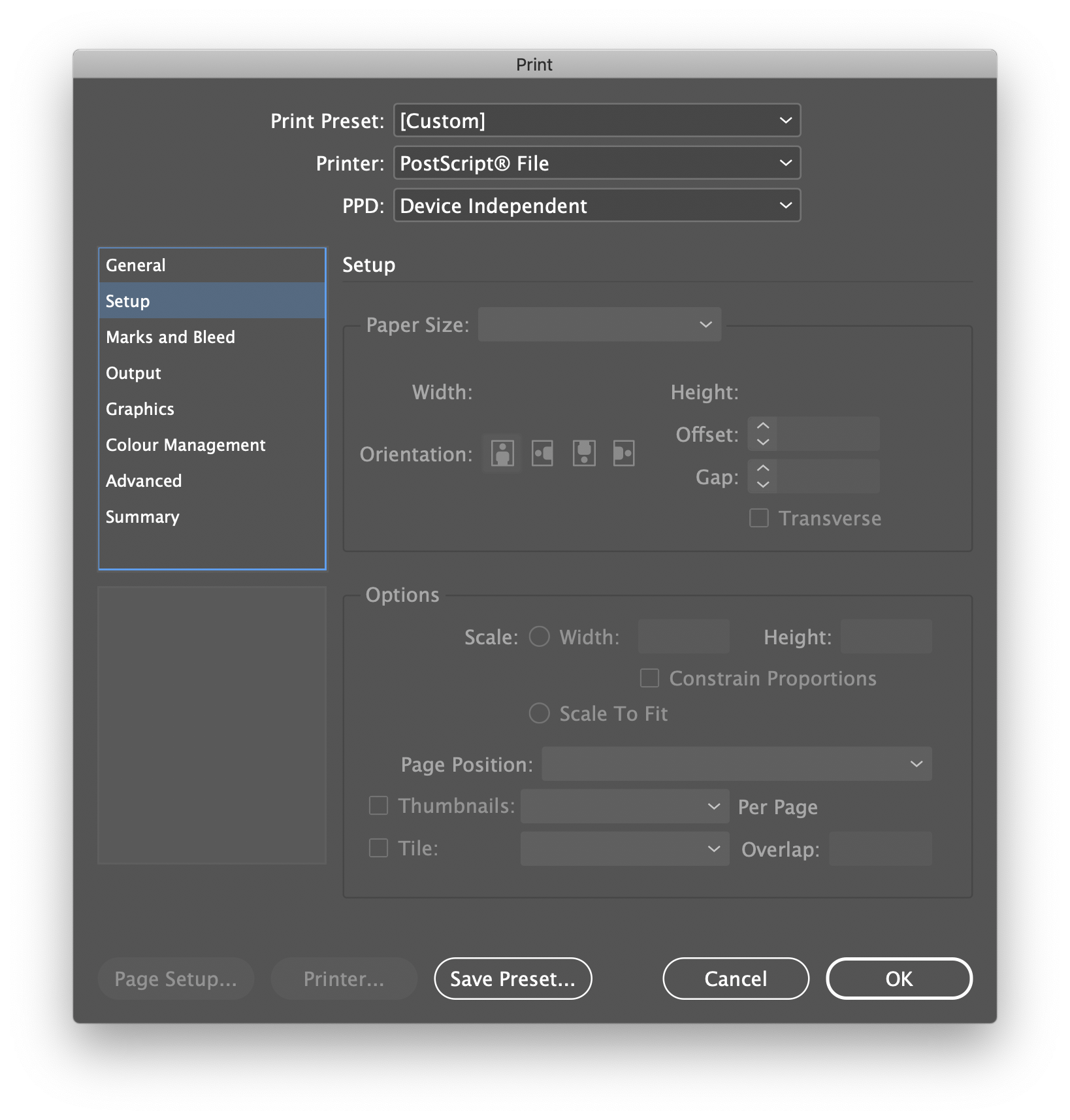Increase Offset using the stepper up arrow

click(x=762, y=427)
